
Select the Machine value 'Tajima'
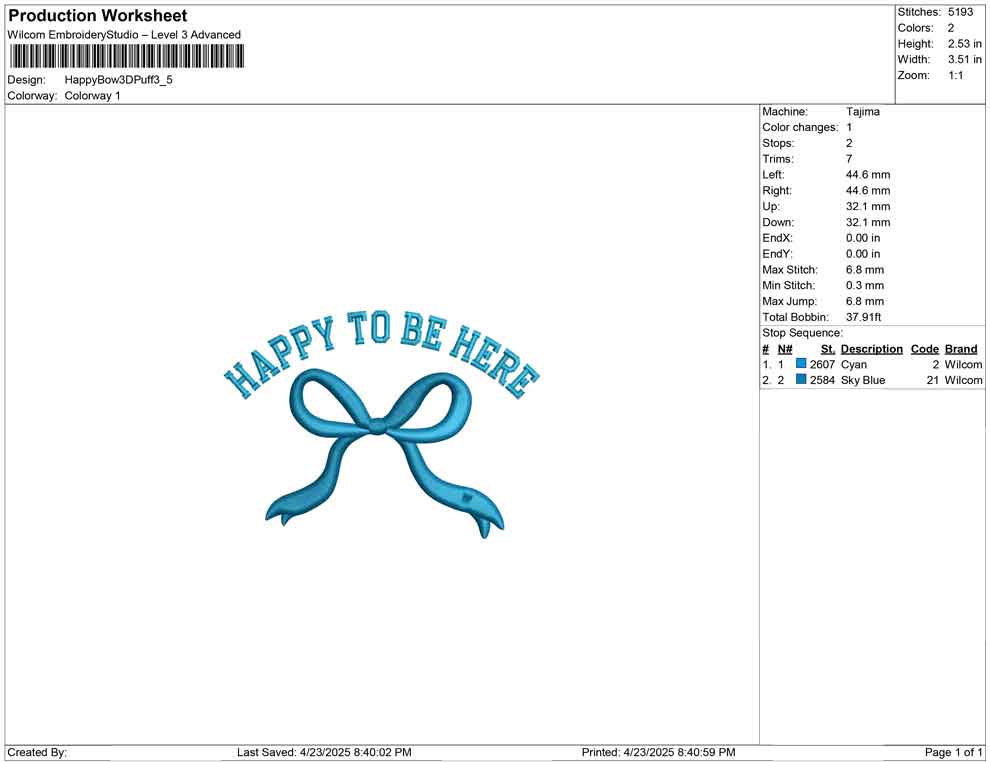coord(862,111)
